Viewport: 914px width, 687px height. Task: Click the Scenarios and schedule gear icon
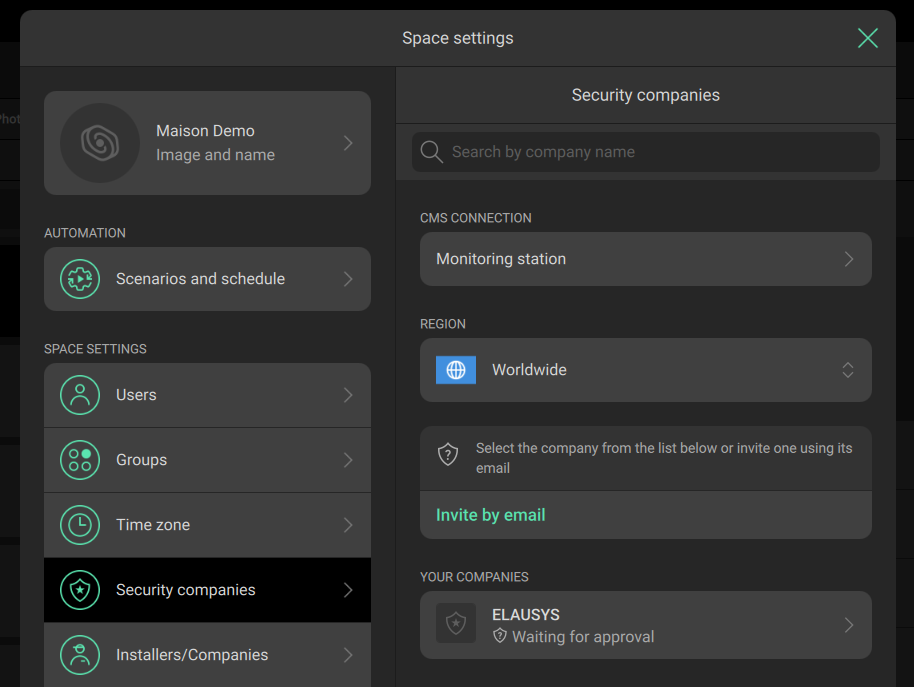coord(80,279)
